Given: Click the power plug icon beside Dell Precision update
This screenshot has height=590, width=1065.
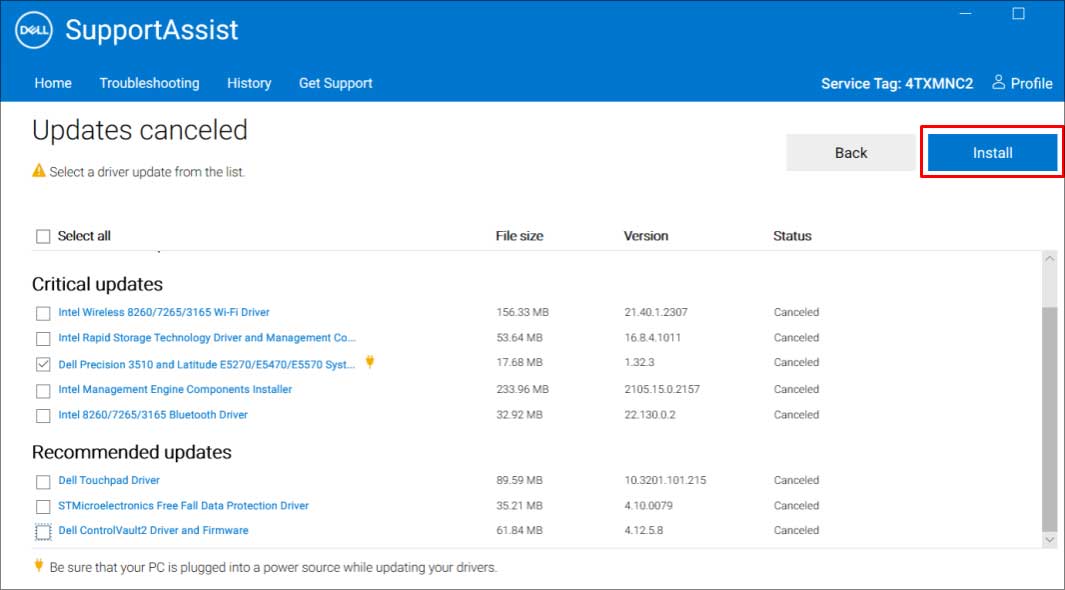Looking at the screenshot, I should click(370, 362).
